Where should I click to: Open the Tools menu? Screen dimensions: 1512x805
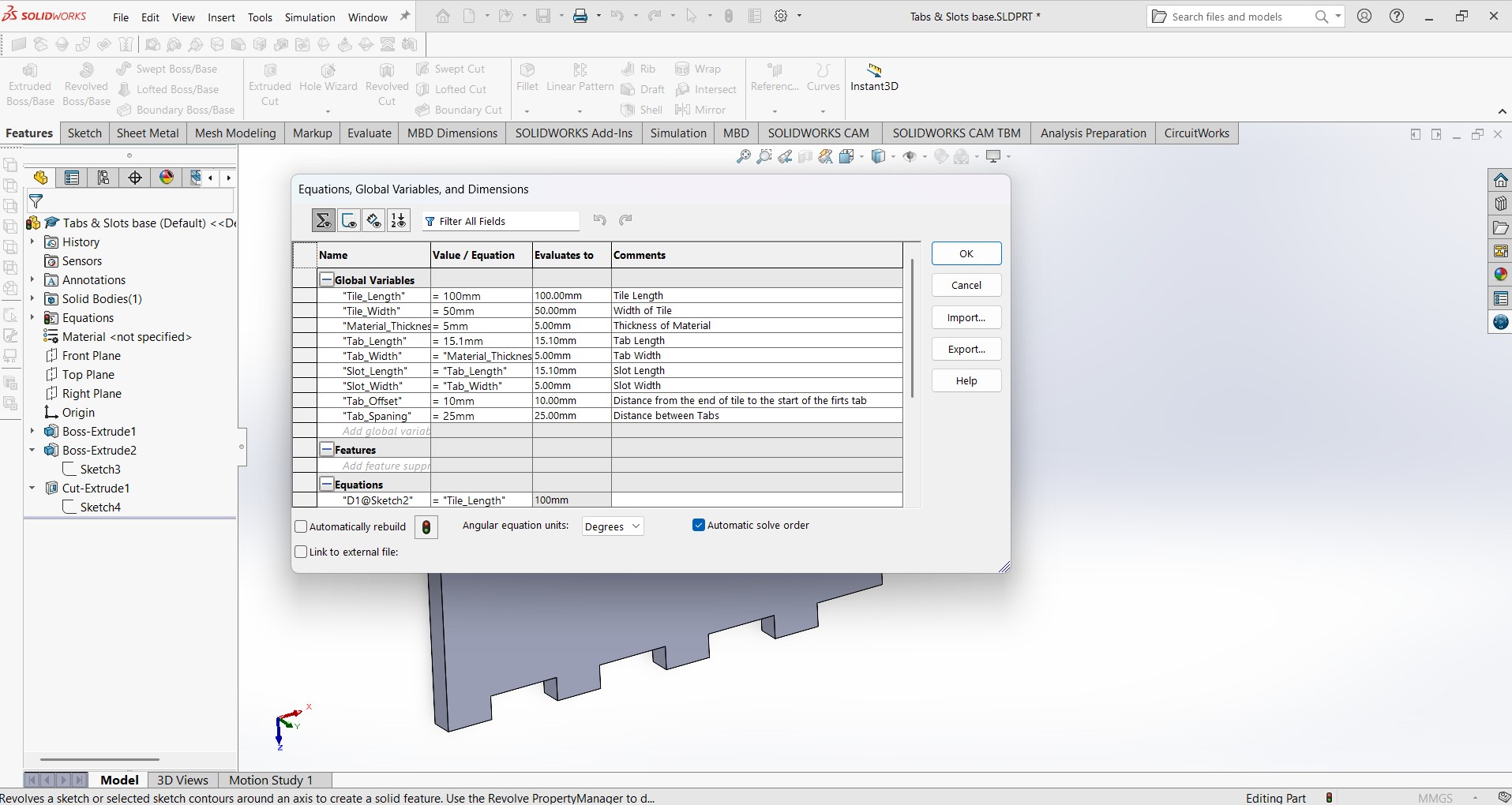click(x=260, y=17)
